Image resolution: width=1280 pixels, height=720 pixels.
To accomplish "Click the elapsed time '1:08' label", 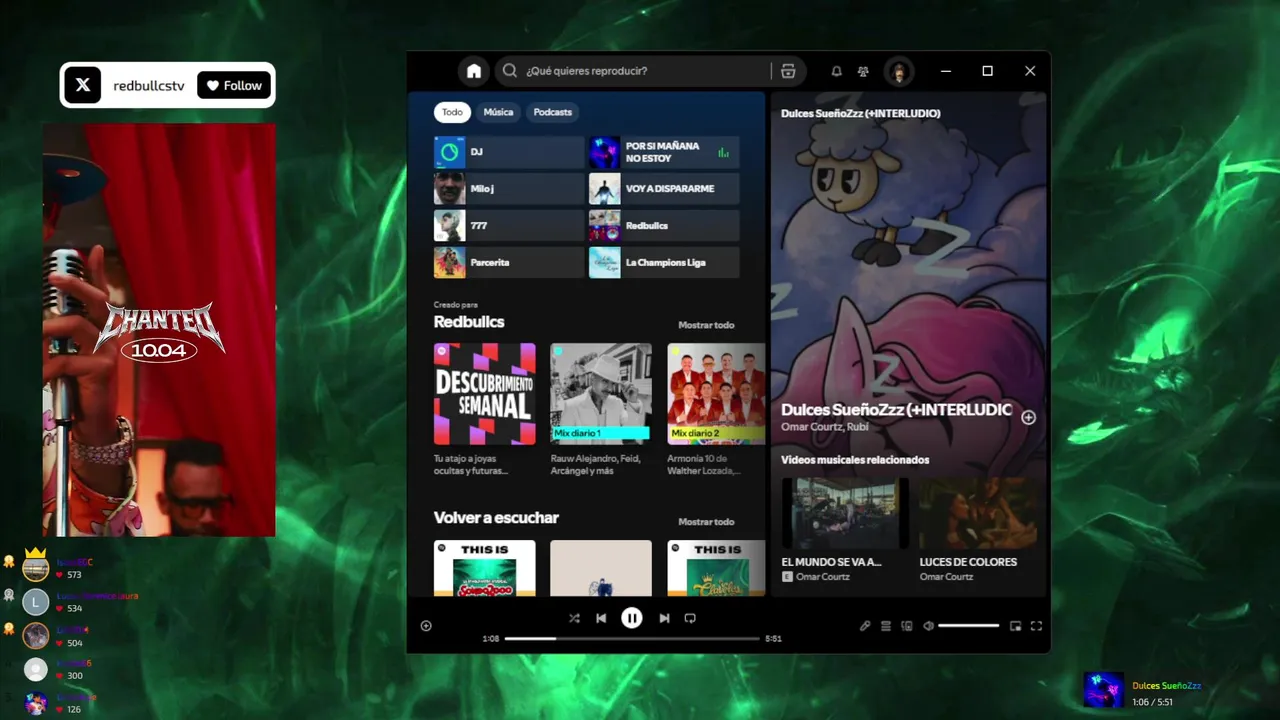I will click(491, 638).
